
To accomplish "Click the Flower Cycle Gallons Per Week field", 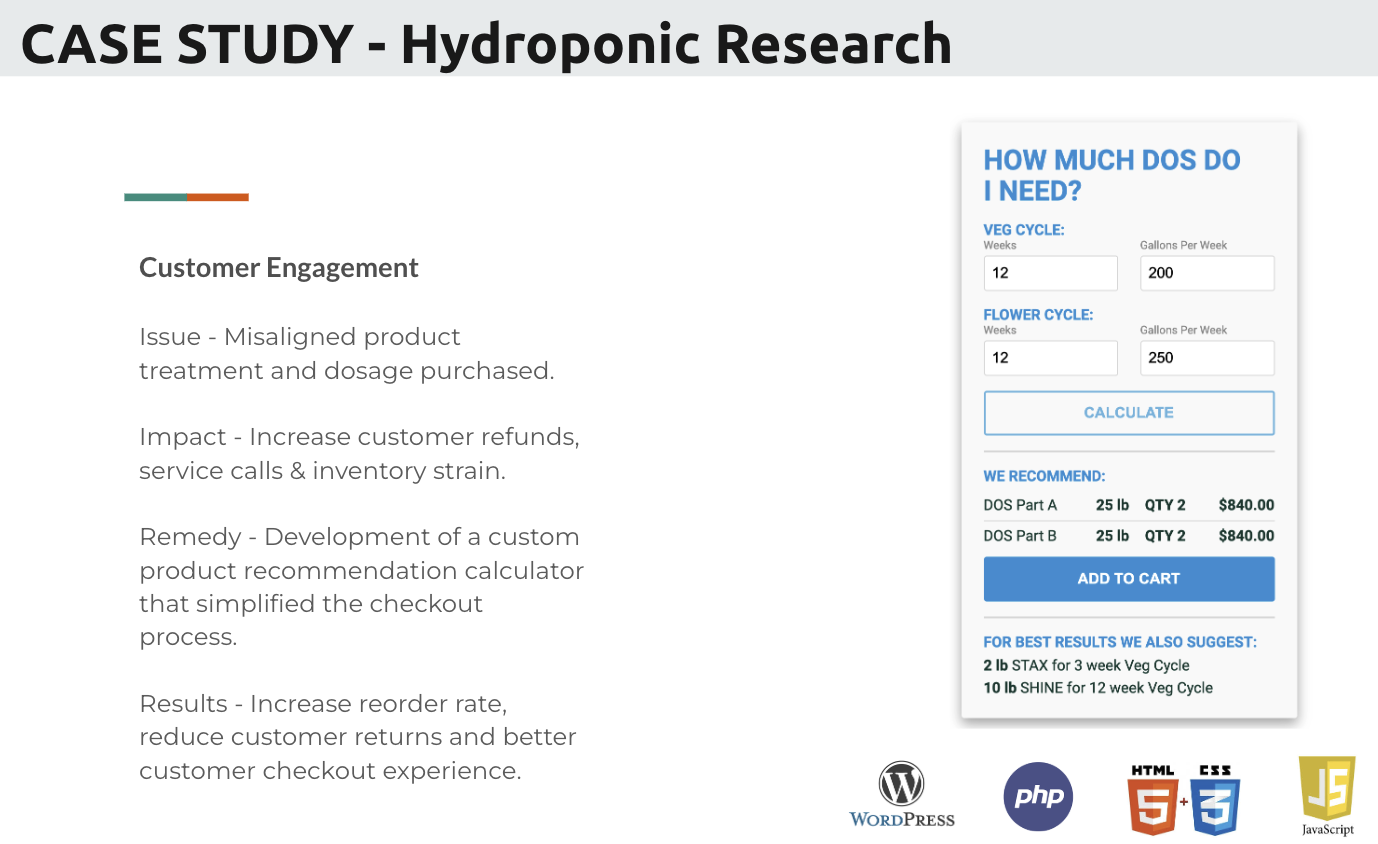I will 1207,358.
